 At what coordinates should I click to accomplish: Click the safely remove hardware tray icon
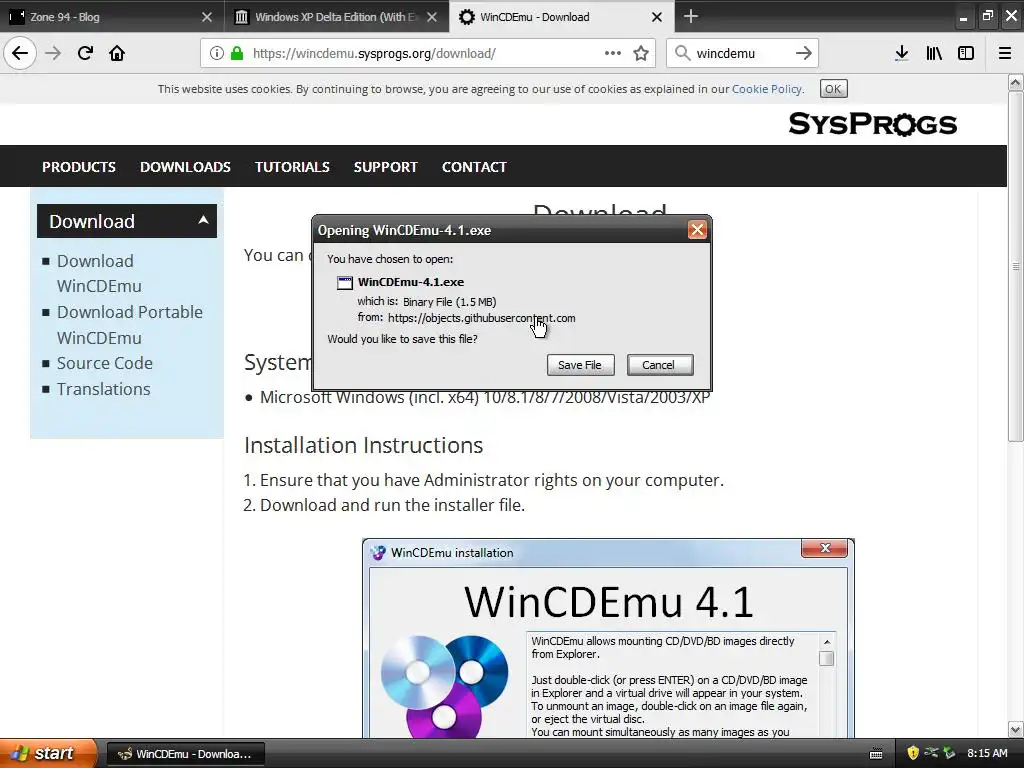pos(949,753)
